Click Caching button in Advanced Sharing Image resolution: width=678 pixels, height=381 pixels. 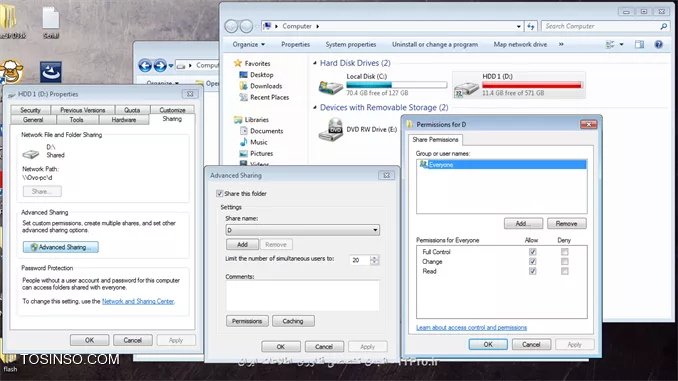click(x=293, y=321)
